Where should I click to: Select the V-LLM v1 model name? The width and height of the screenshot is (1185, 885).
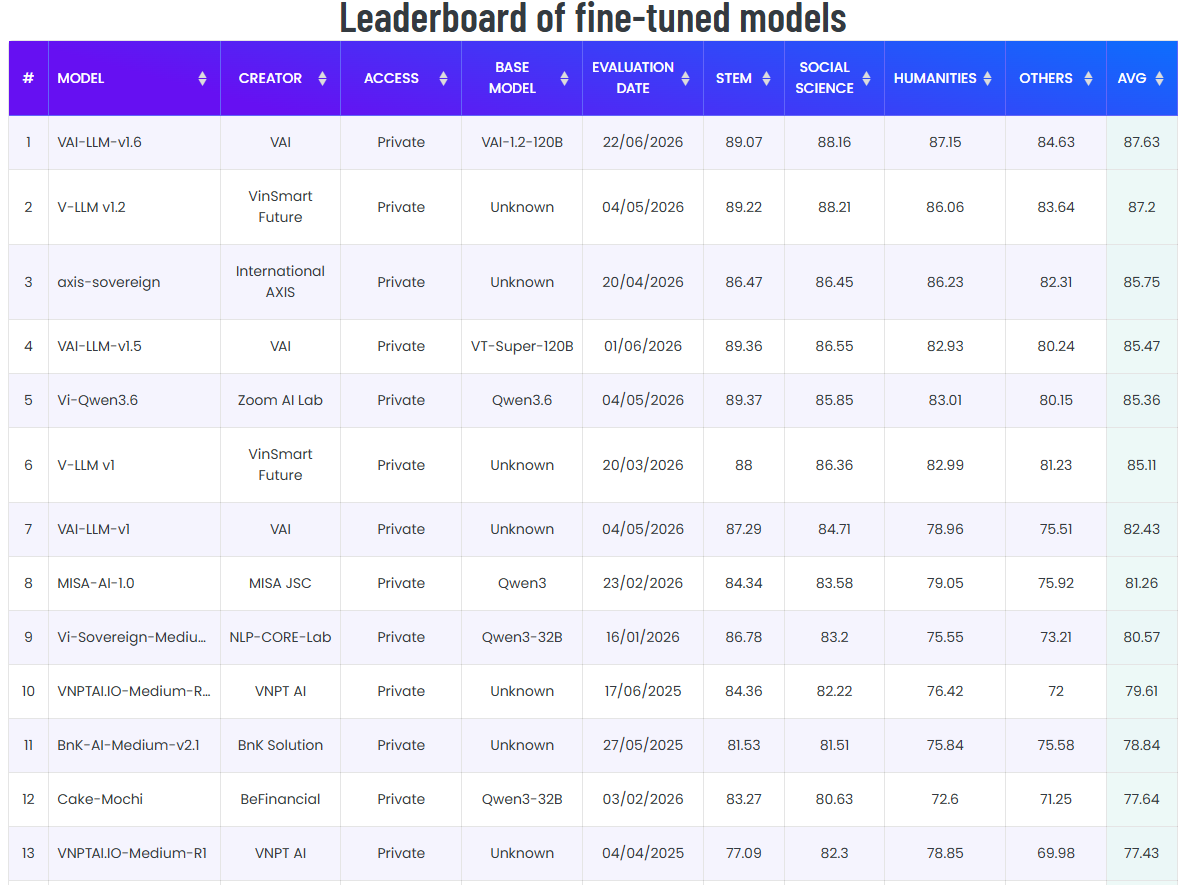tap(86, 465)
